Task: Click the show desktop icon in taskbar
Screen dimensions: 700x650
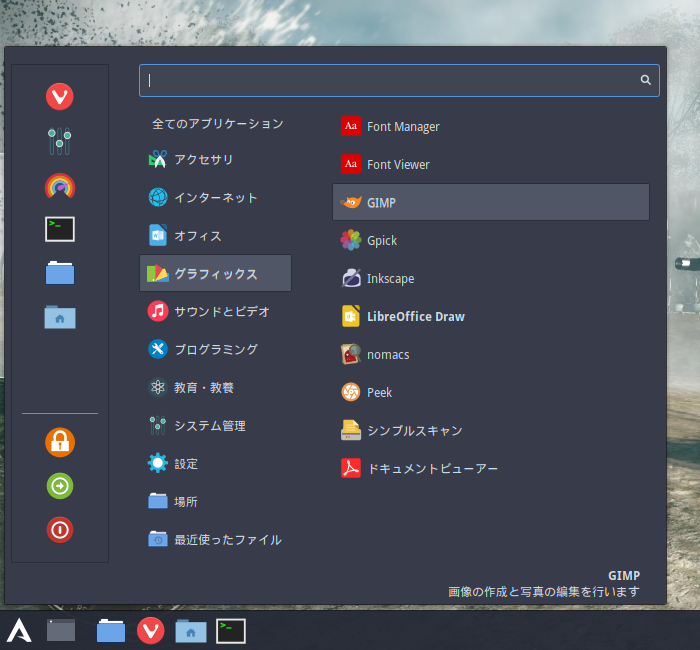Action: point(61,630)
